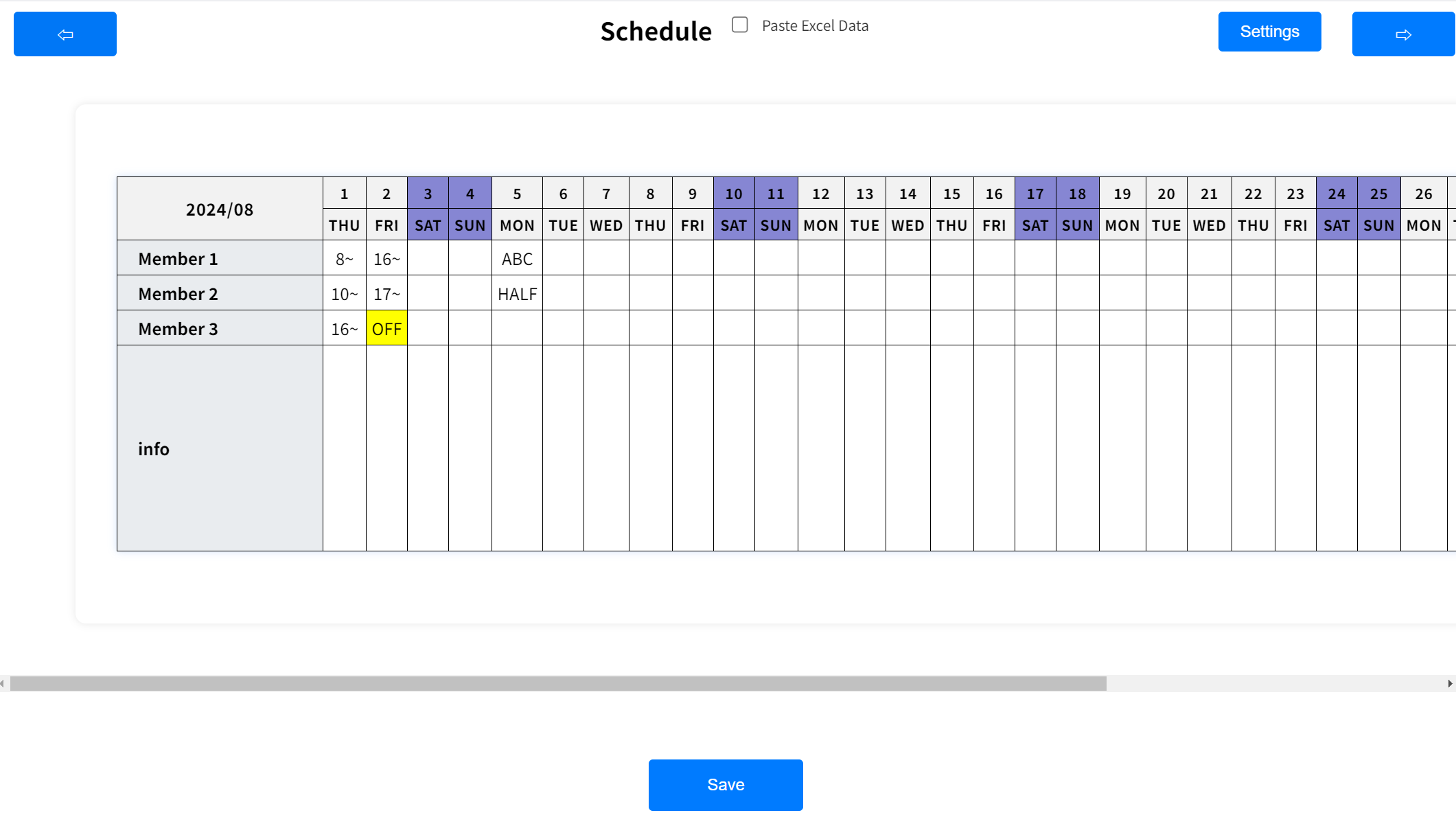Click the 17~ cell for Member 2
The width and height of the screenshot is (1456, 824).
pos(386,293)
